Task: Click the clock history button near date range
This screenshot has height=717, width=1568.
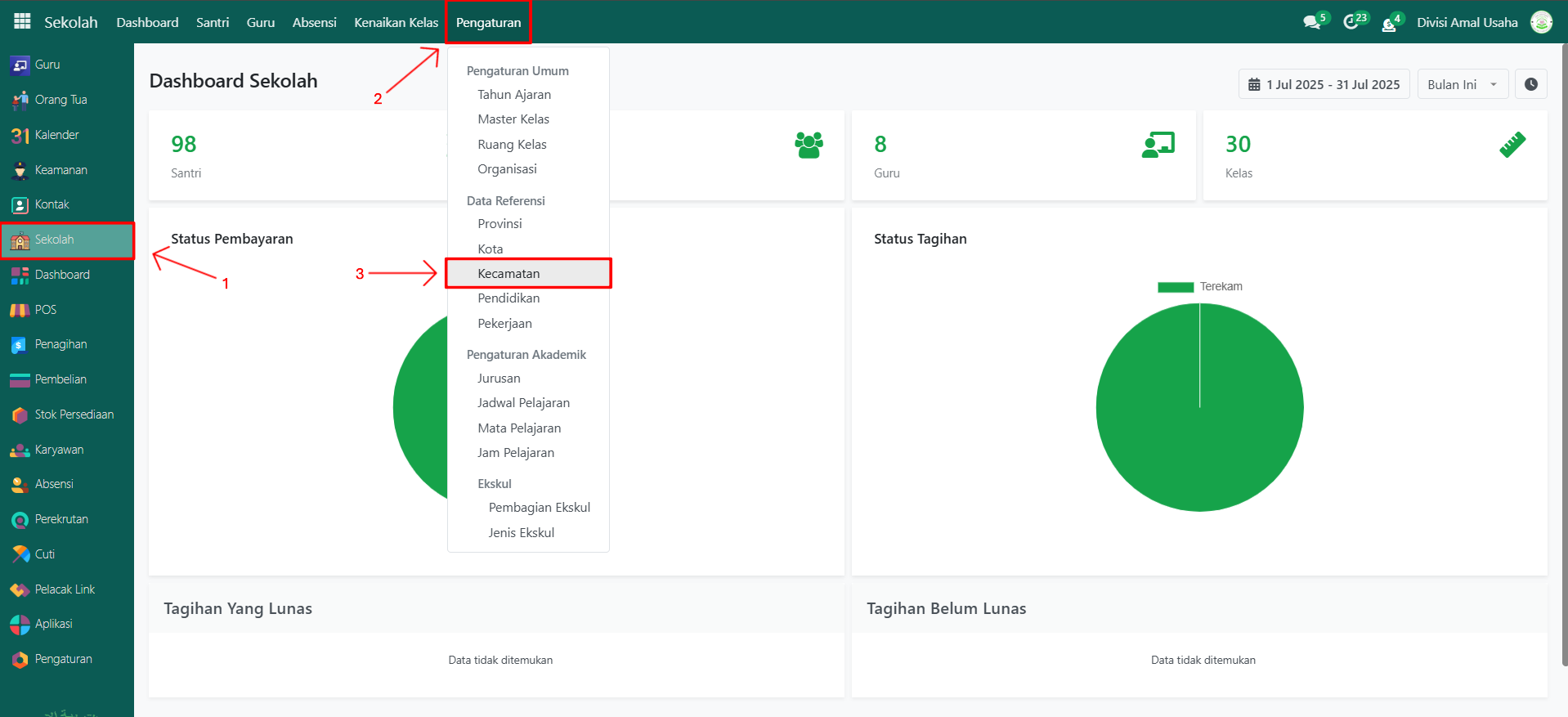Action: (1530, 84)
